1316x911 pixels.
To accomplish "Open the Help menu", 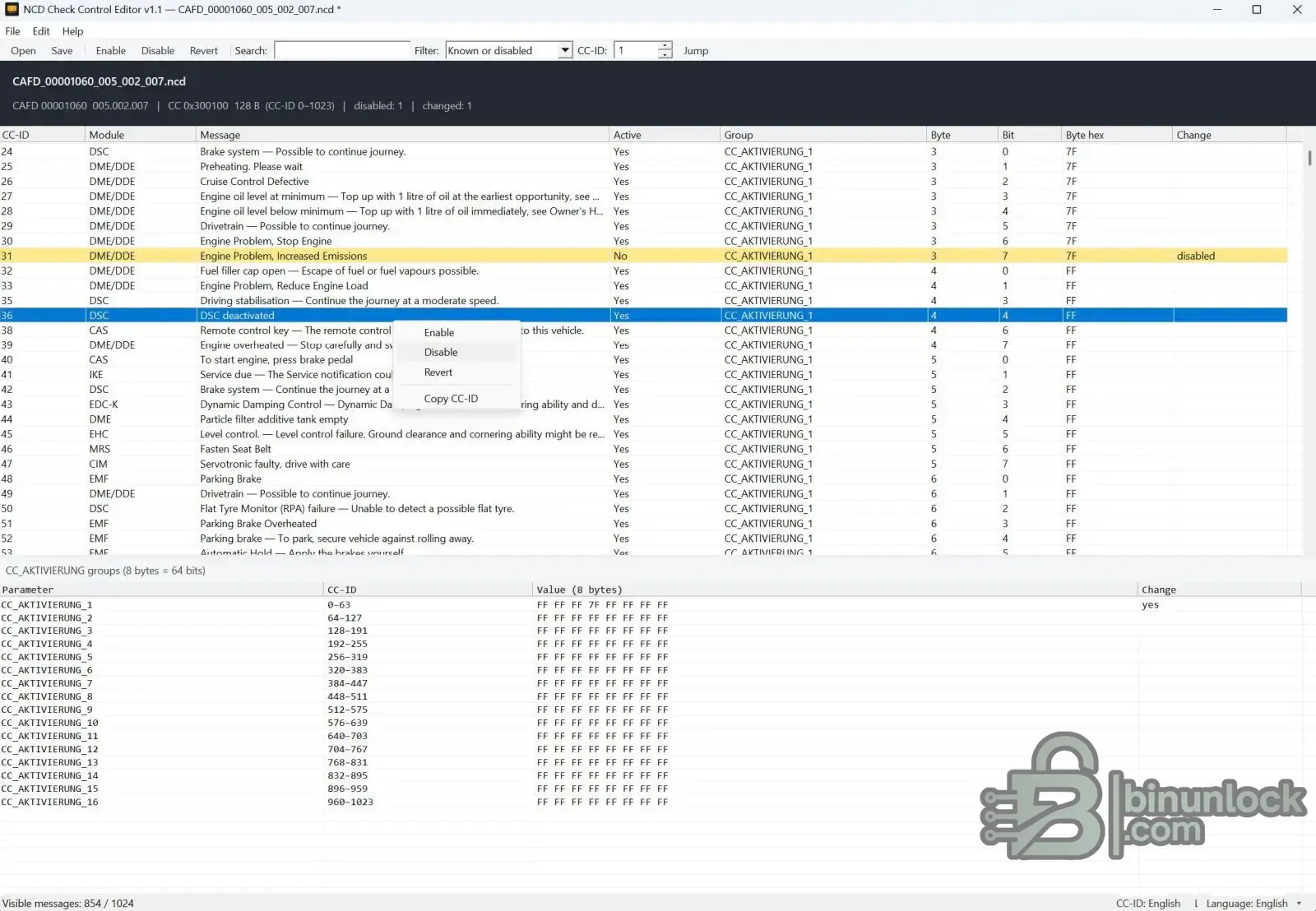I will click(72, 31).
